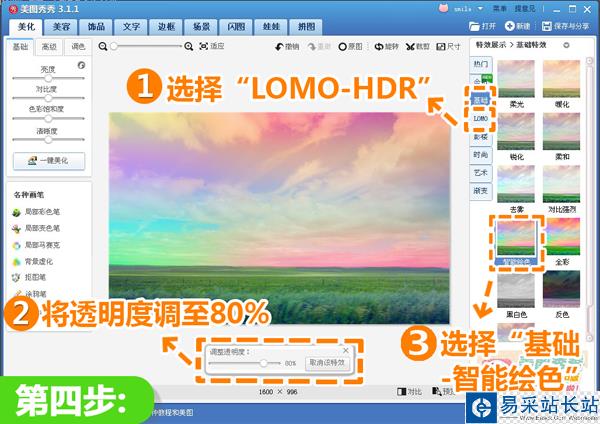Screen dimensions: 600x424
Task: Switch to the 文字 tab
Action: (x=131, y=27)
